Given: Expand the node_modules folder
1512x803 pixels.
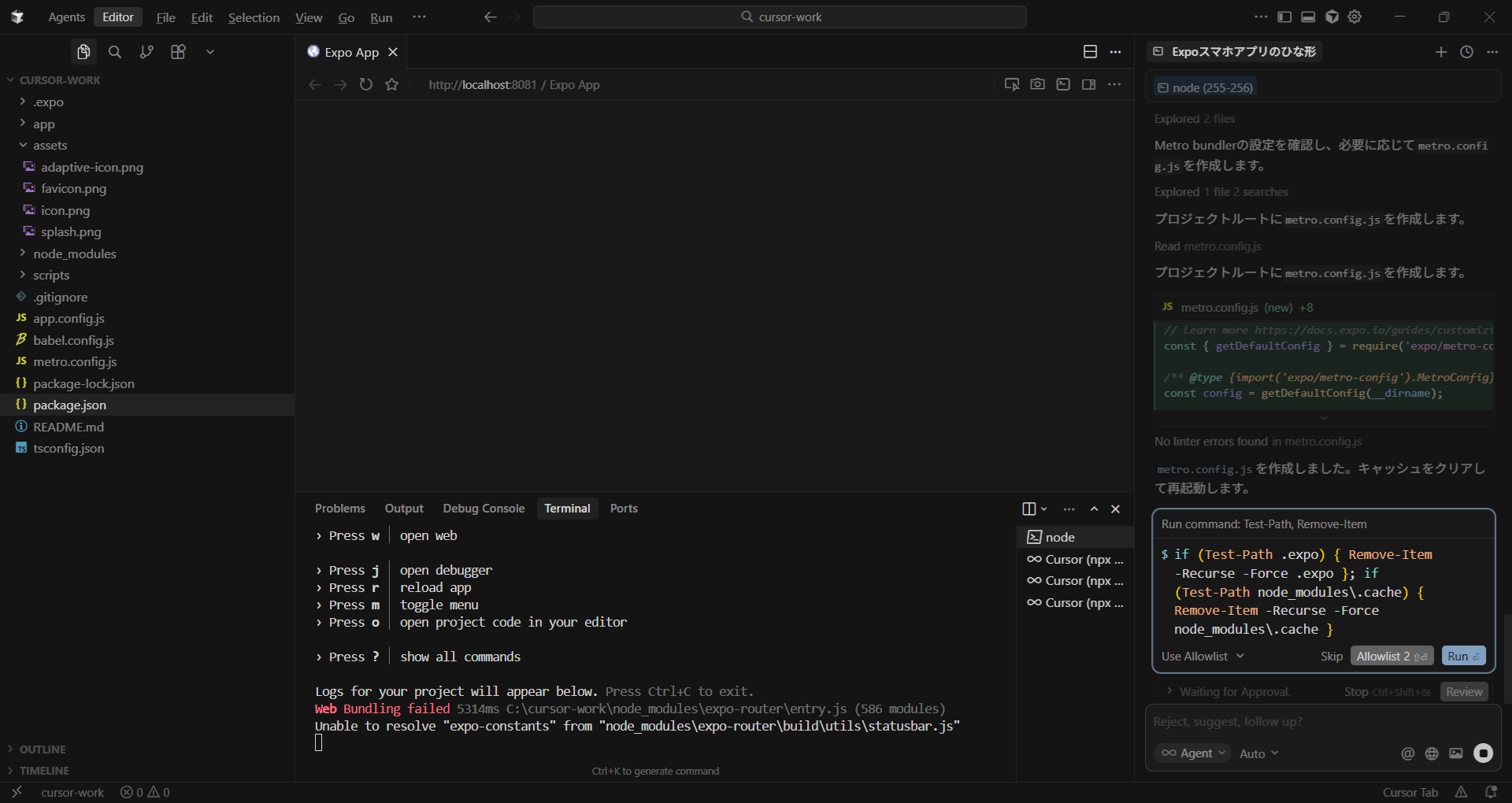Looking at the screenshot, I should (74, 253).
